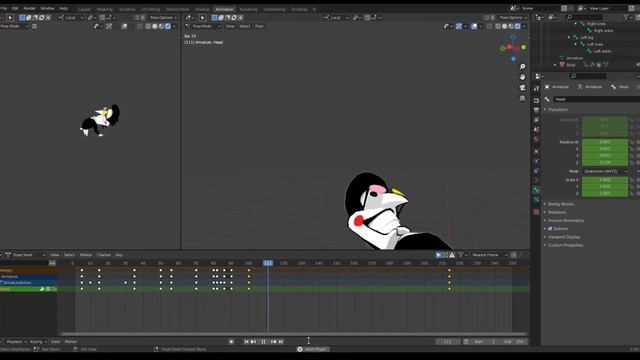Jump to the start frame
Viewport: 640px width, 360px height.
click(x=247, y=342)
